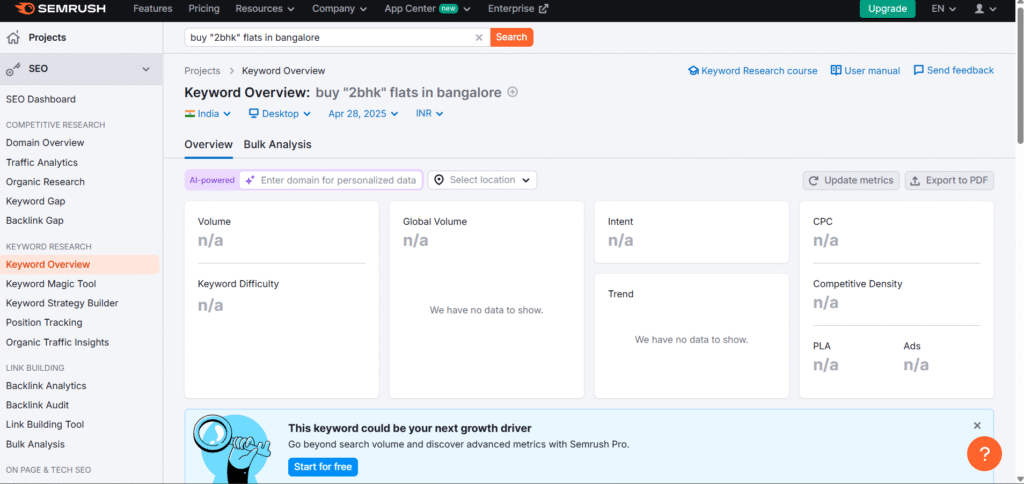Switch to the Overview tab
Viewport: 1024px width, 484px height.
pyautogui.click(x=208, y=144)
